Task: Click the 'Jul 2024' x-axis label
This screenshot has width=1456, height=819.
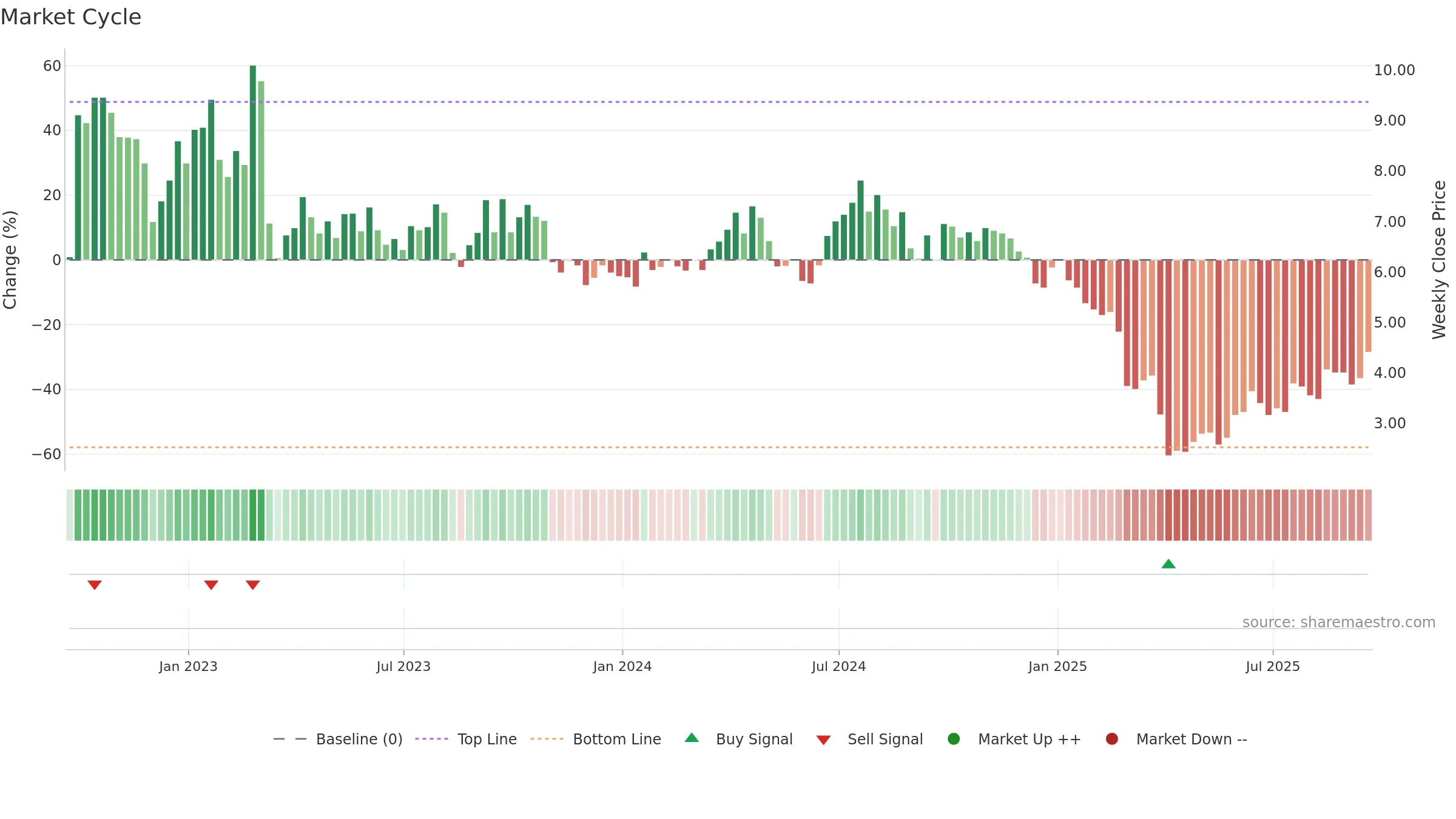Action: 839,667
